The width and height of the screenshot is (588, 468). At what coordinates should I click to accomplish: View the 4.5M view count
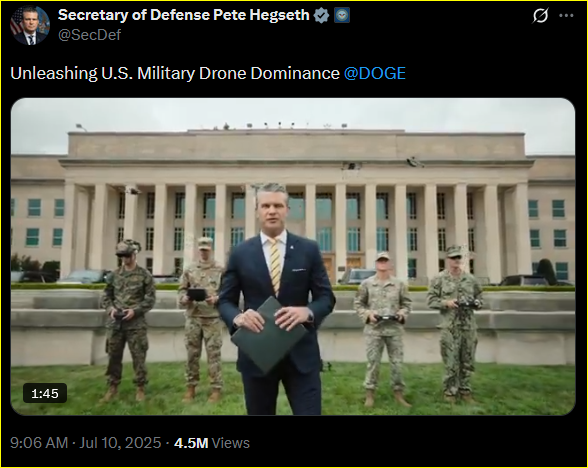pyautogui.click(x=191, y=443)
